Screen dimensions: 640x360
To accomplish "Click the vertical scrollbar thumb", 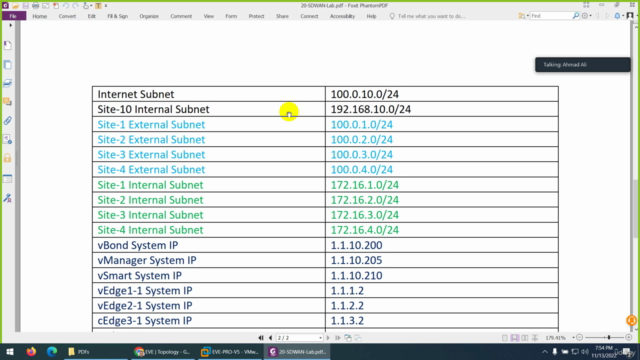I will [x=636, y=208].
